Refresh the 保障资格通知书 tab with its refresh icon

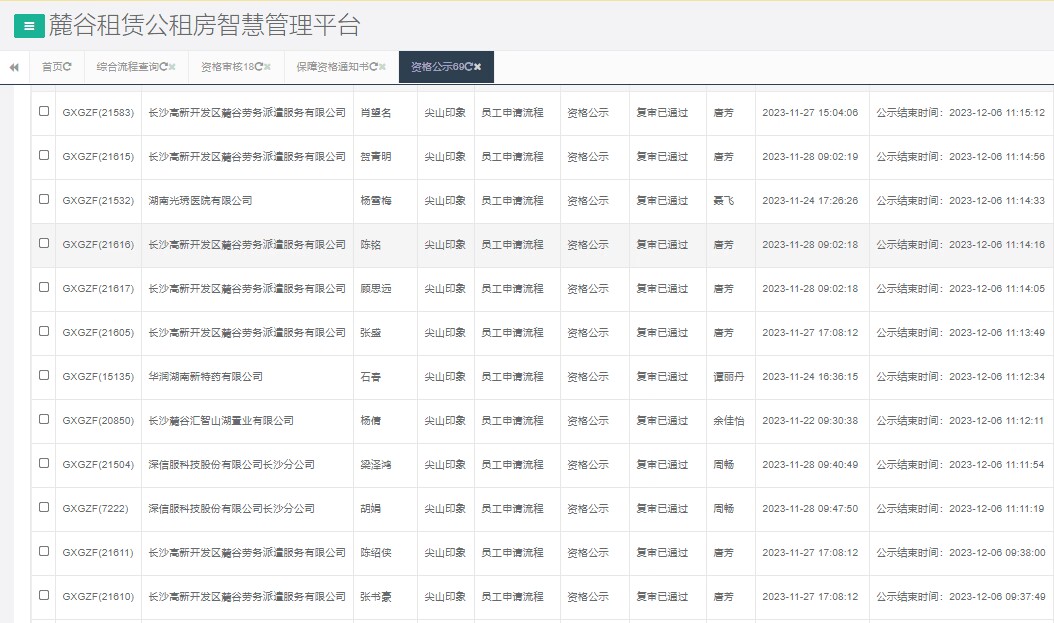point(375,68)
